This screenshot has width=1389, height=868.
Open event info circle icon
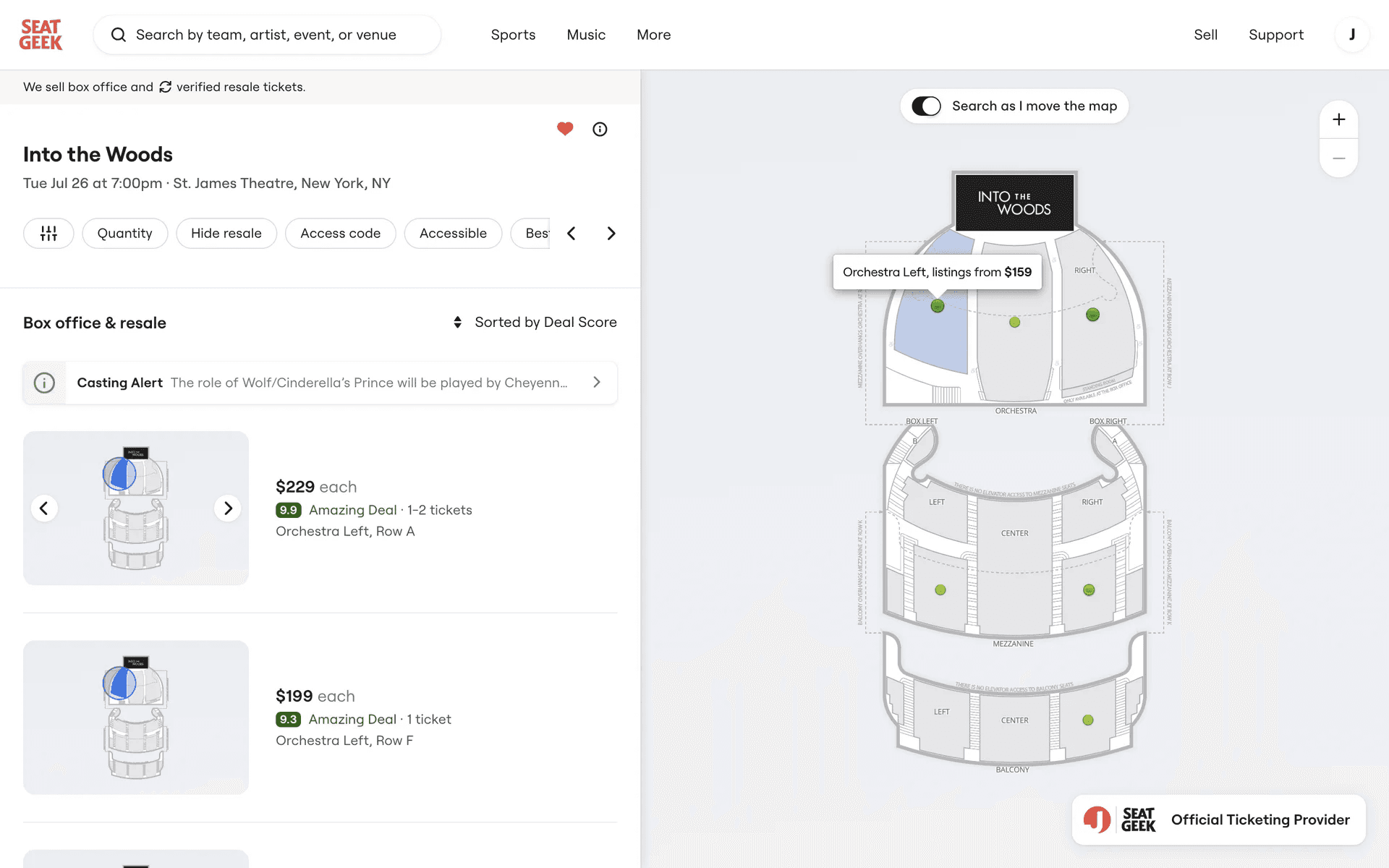[x=600, y=129]
